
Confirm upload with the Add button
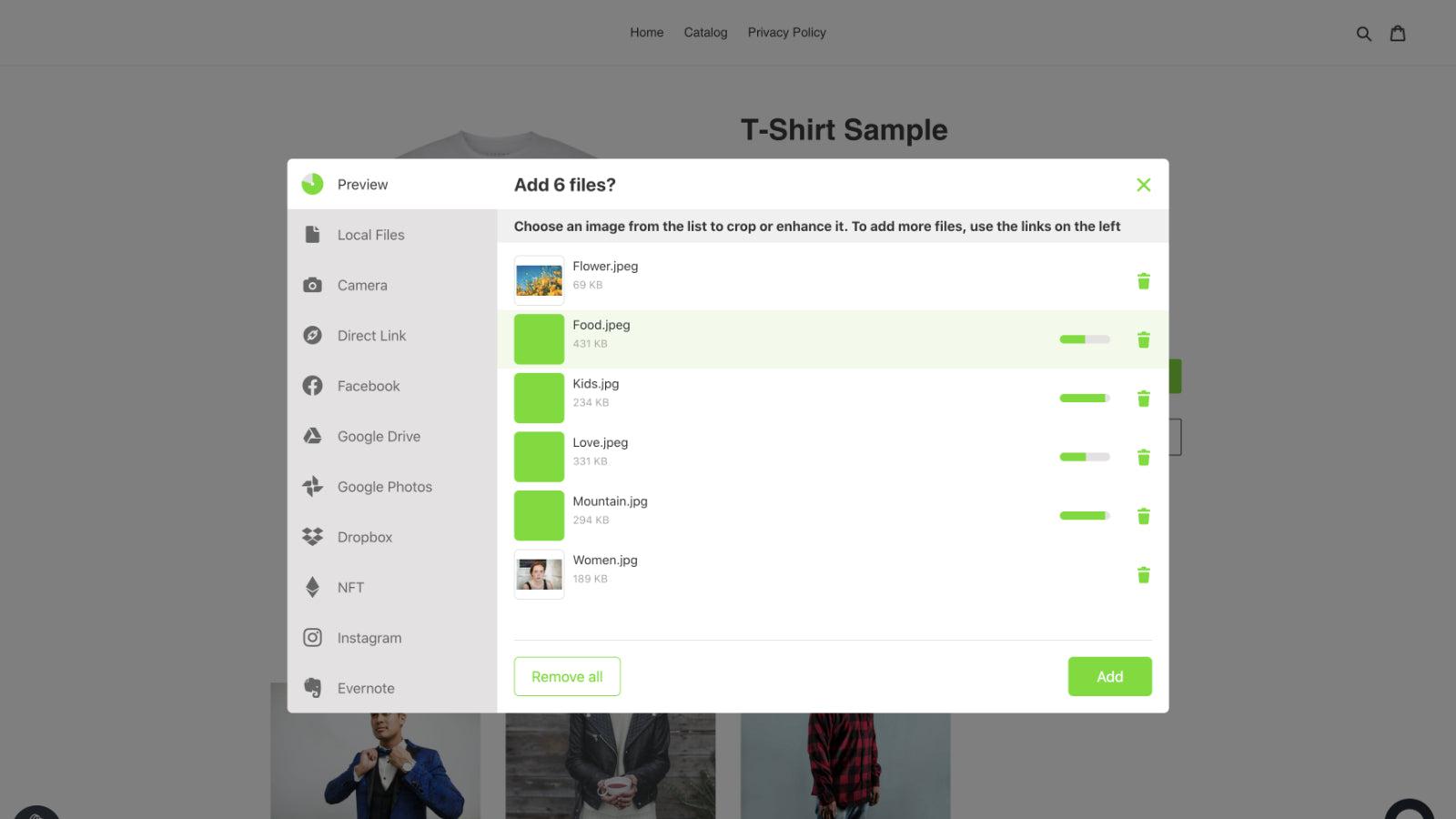tap(1109, 676)
